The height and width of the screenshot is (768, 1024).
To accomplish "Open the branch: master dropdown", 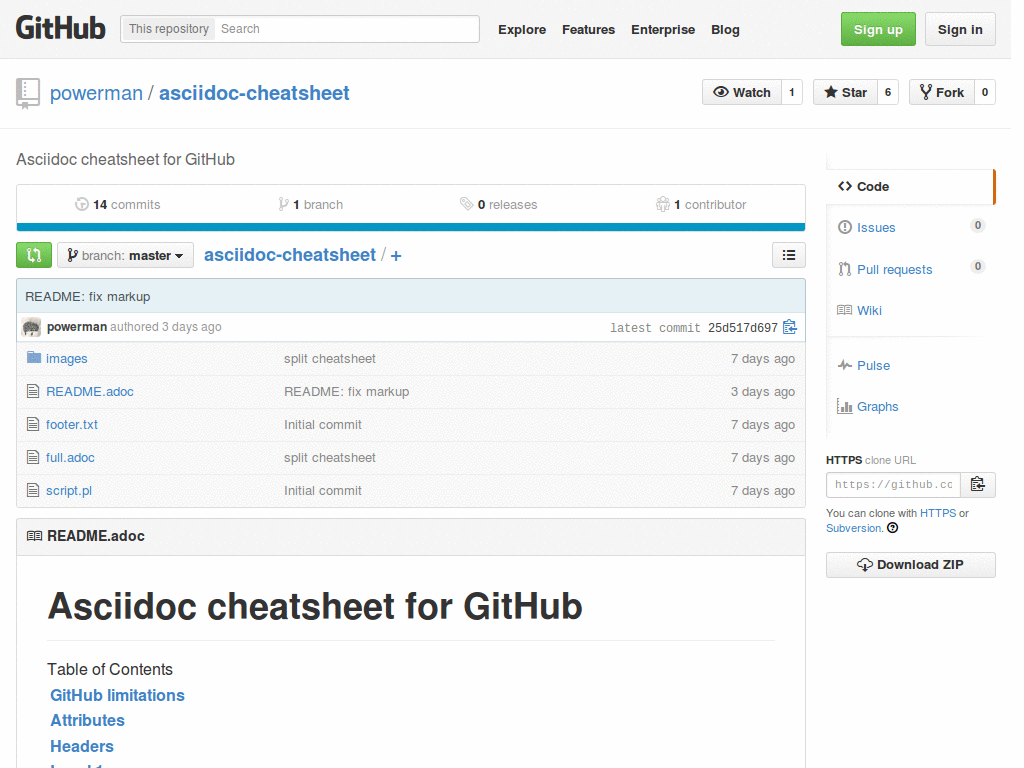I will coord(124,255).
